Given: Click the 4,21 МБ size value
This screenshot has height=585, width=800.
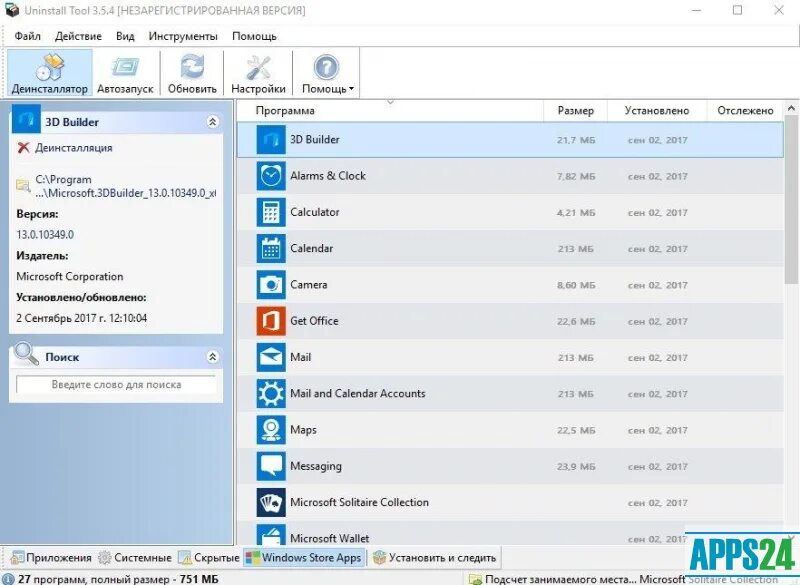Looking at the screenshot, I should [576, 212].
